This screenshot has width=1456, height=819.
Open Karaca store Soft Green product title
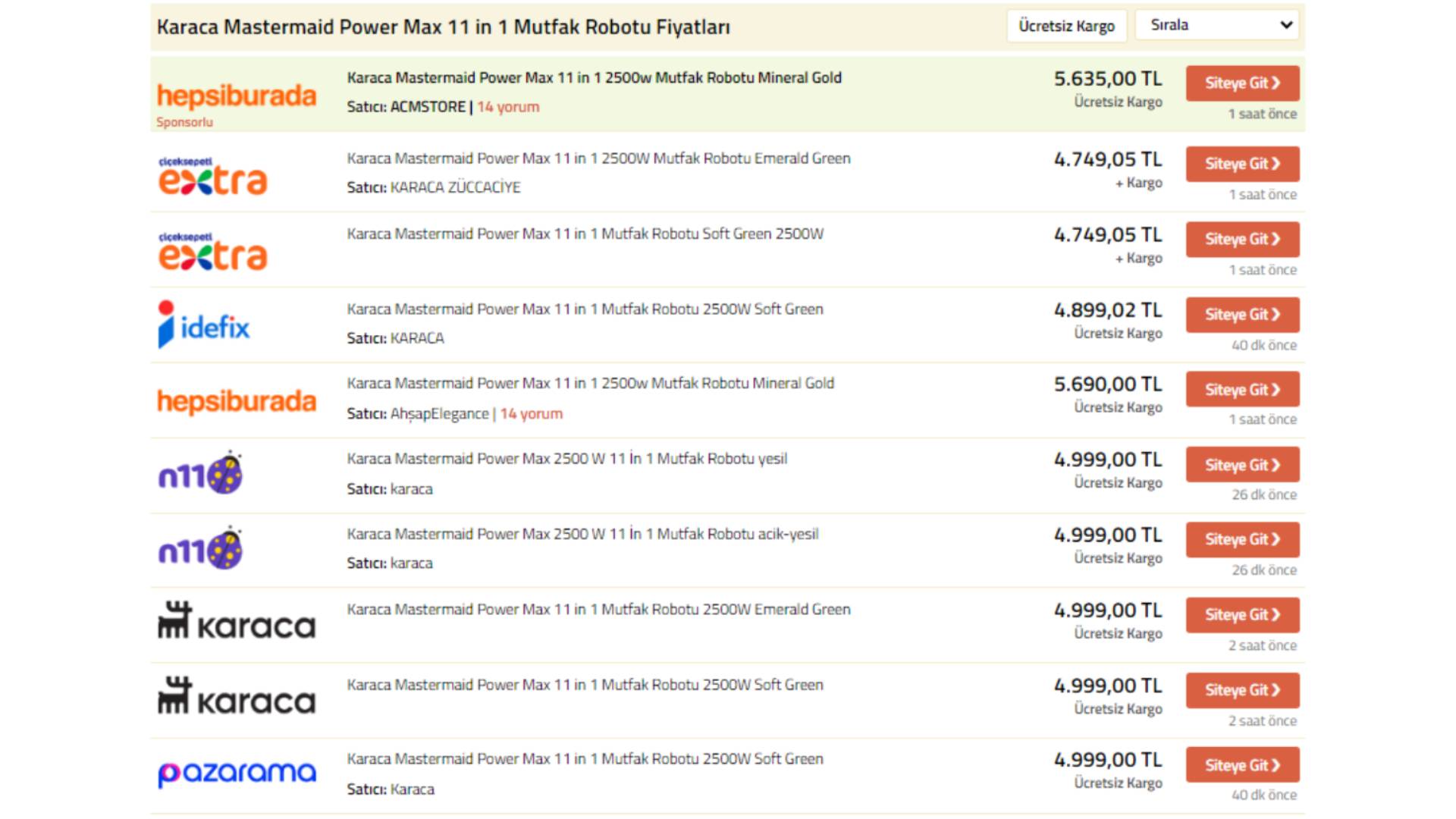585,685
